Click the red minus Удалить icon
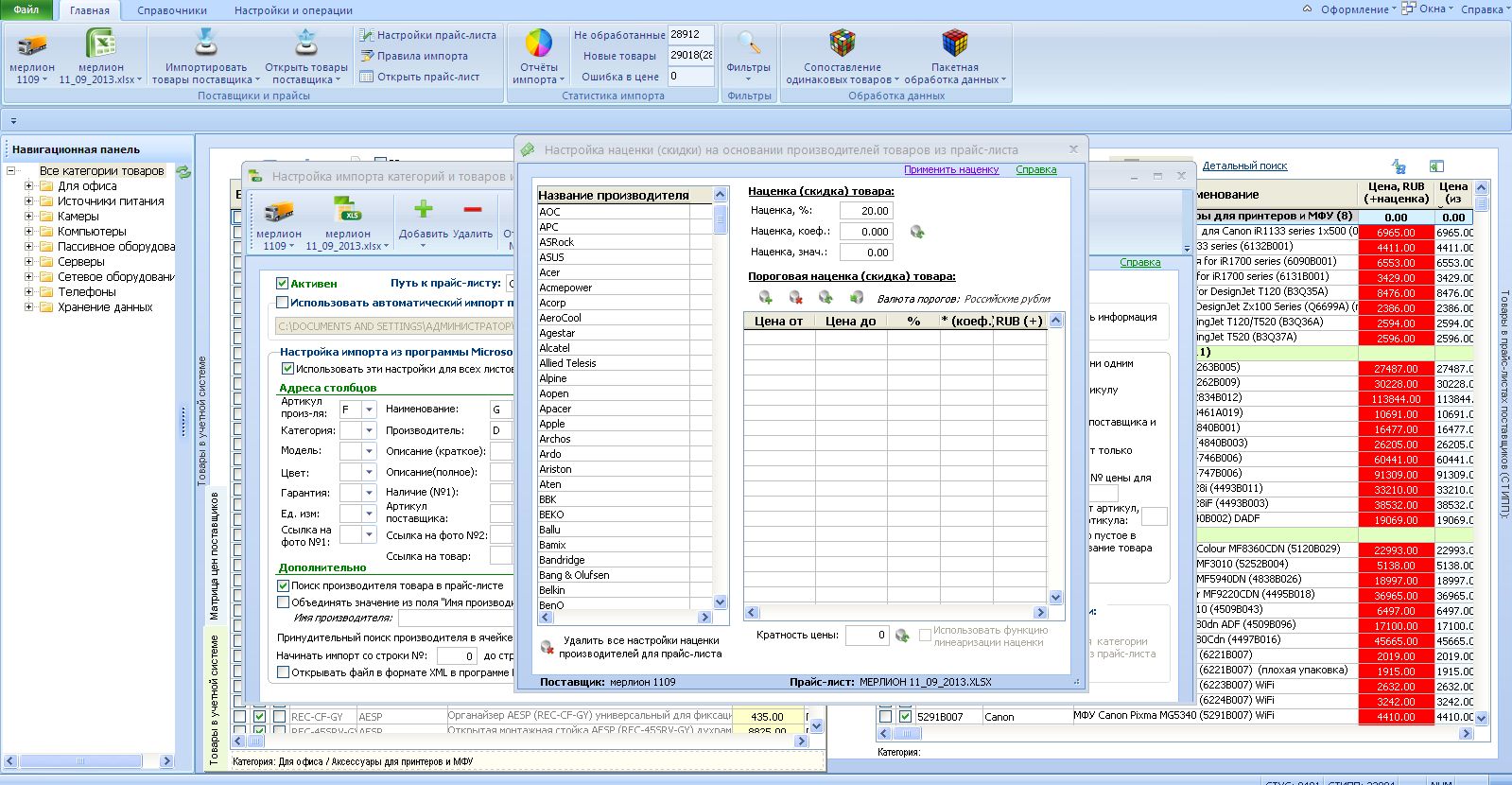 point(473,210)
